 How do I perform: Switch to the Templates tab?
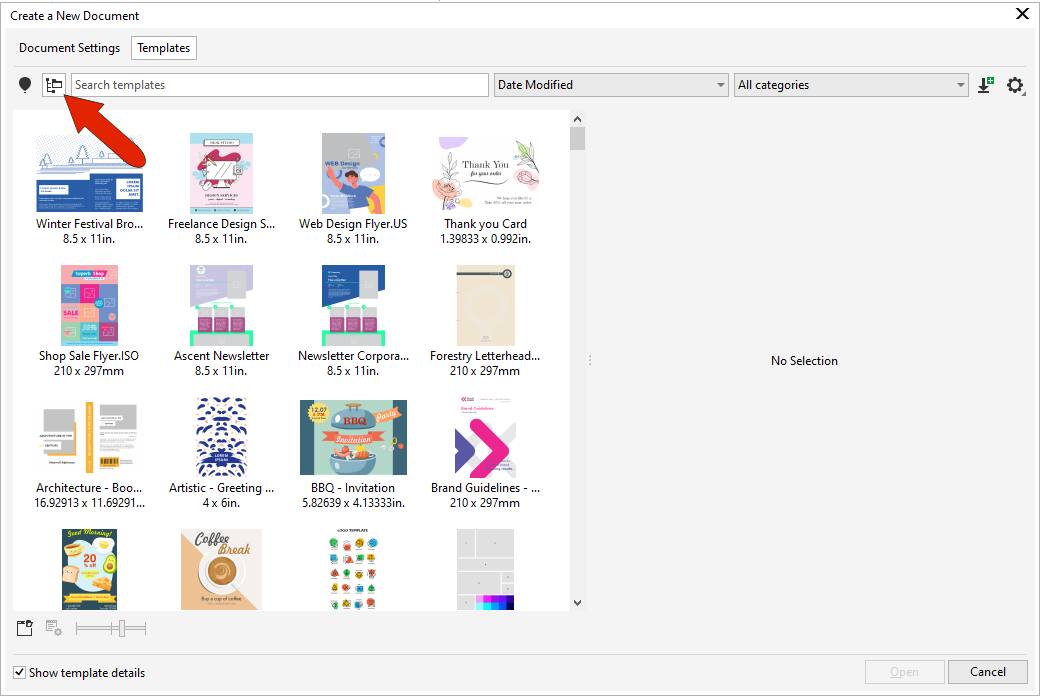pos(163,47)
